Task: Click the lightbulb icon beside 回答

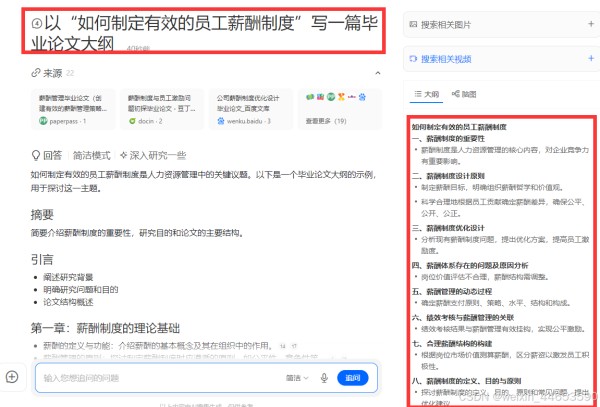Action: (36, 155)
